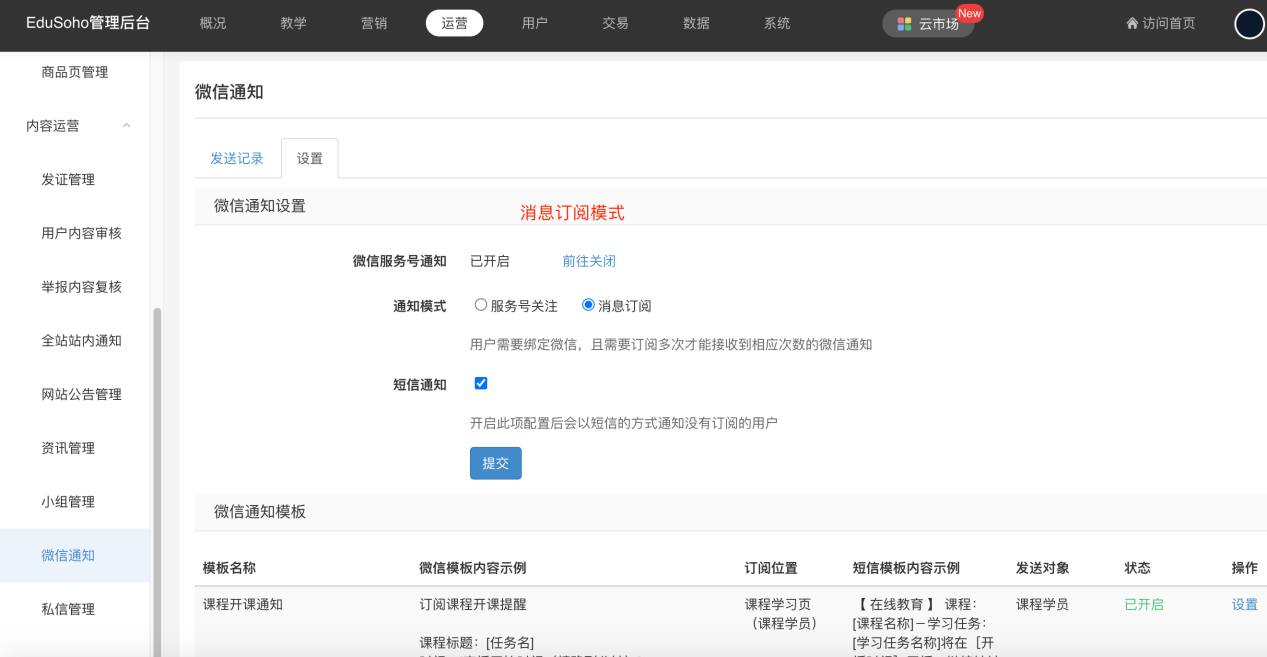Image resolution: width=1267 pixels, height=657 pixels.
Task: Open the user avatar circle
Action: tap(1250, 24)
